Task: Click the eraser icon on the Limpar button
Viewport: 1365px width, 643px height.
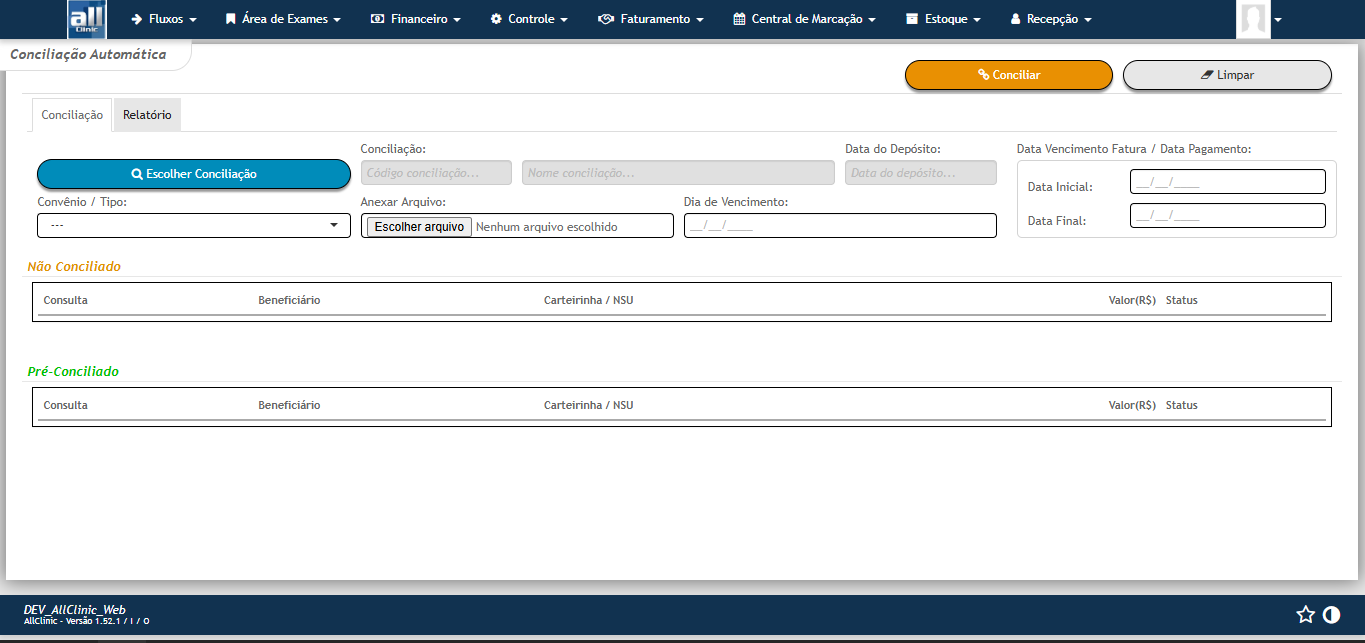Action: [1205, 74]
